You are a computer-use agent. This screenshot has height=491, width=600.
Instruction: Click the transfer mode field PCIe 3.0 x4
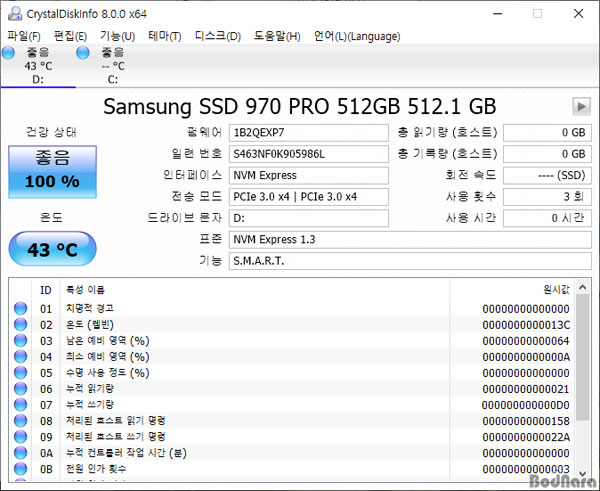[x=309, y=197]
